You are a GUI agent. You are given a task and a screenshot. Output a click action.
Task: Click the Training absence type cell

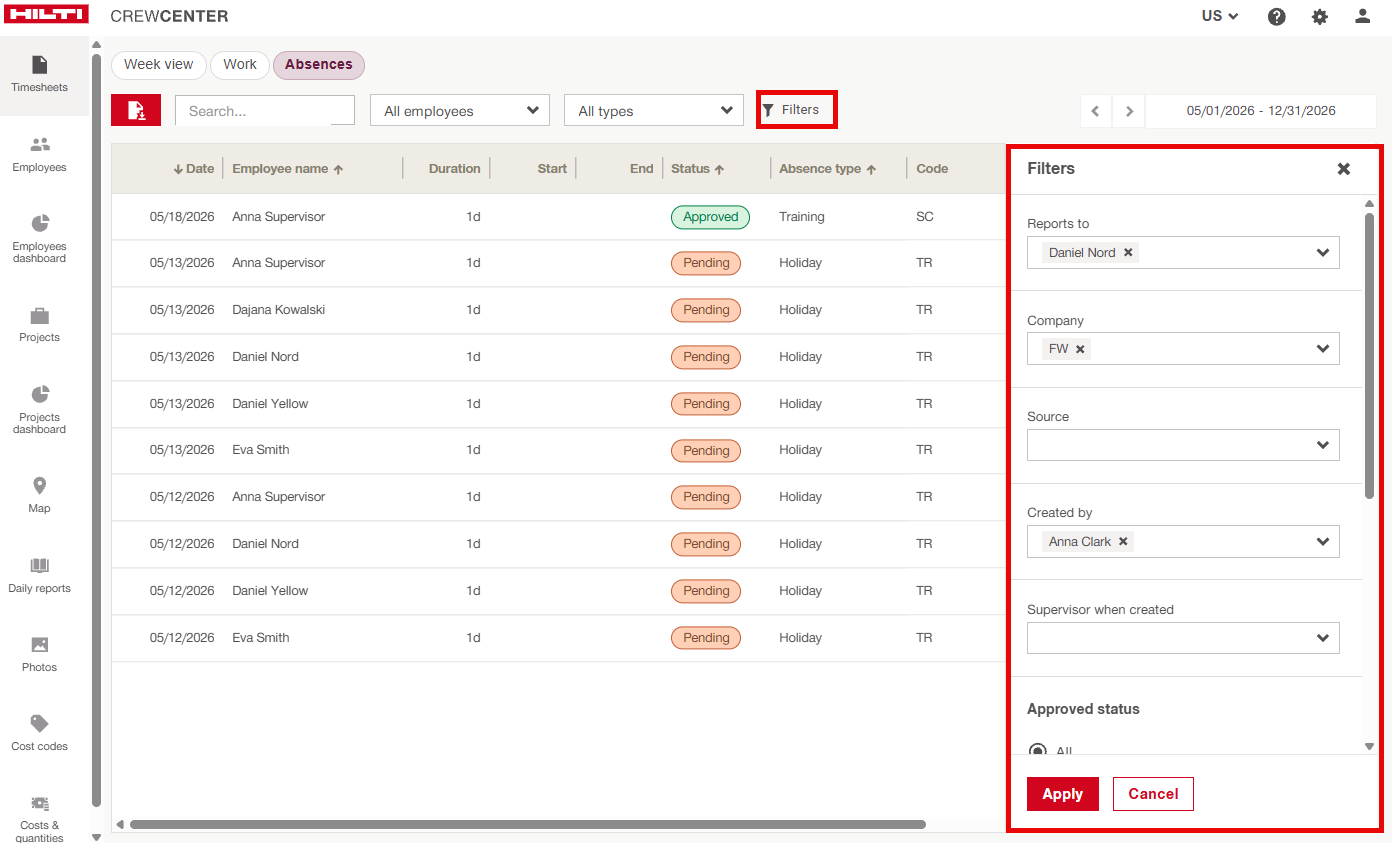(802, 217)
